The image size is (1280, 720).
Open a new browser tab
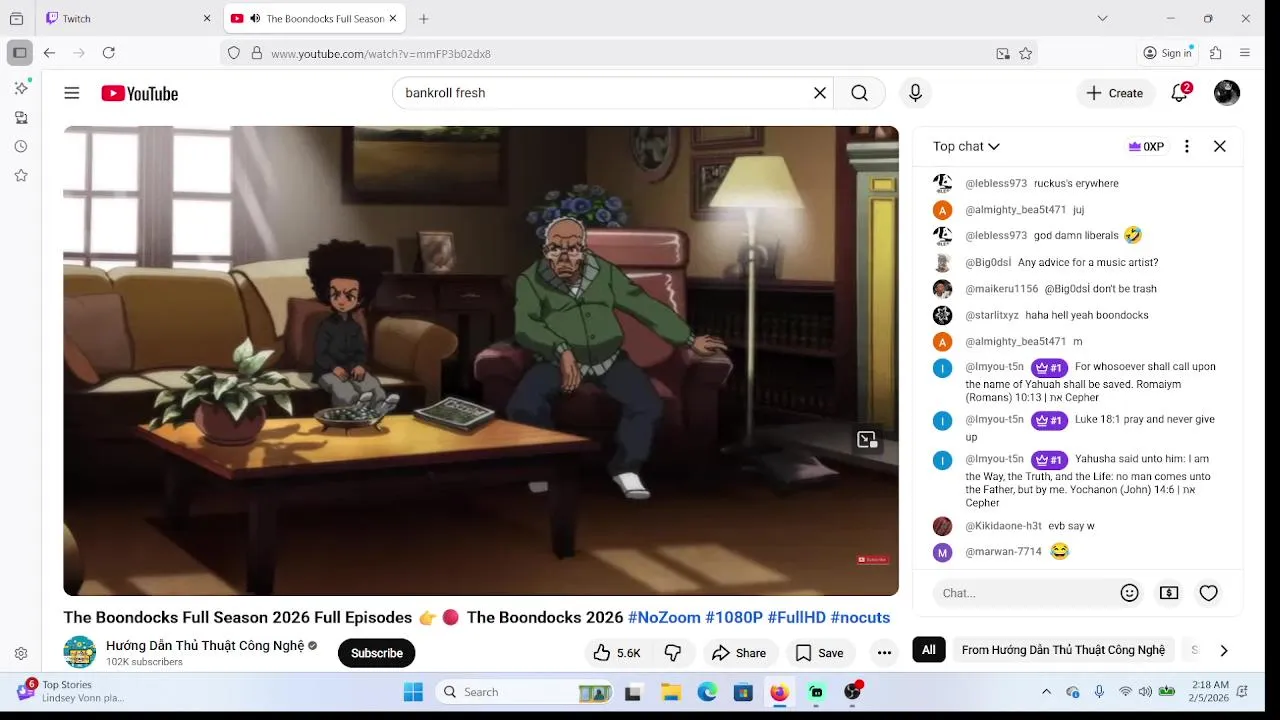424,18
